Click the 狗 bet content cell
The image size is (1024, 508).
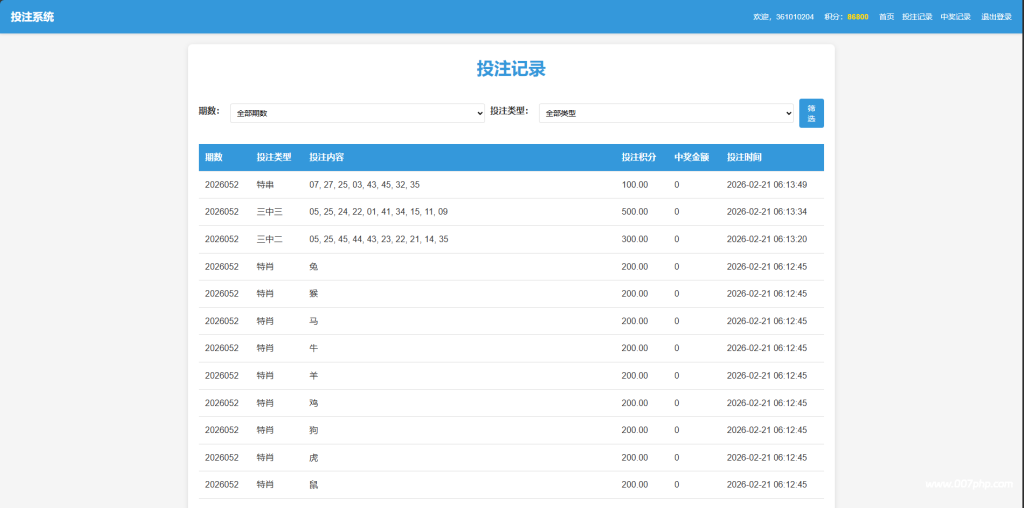point(313,430)
